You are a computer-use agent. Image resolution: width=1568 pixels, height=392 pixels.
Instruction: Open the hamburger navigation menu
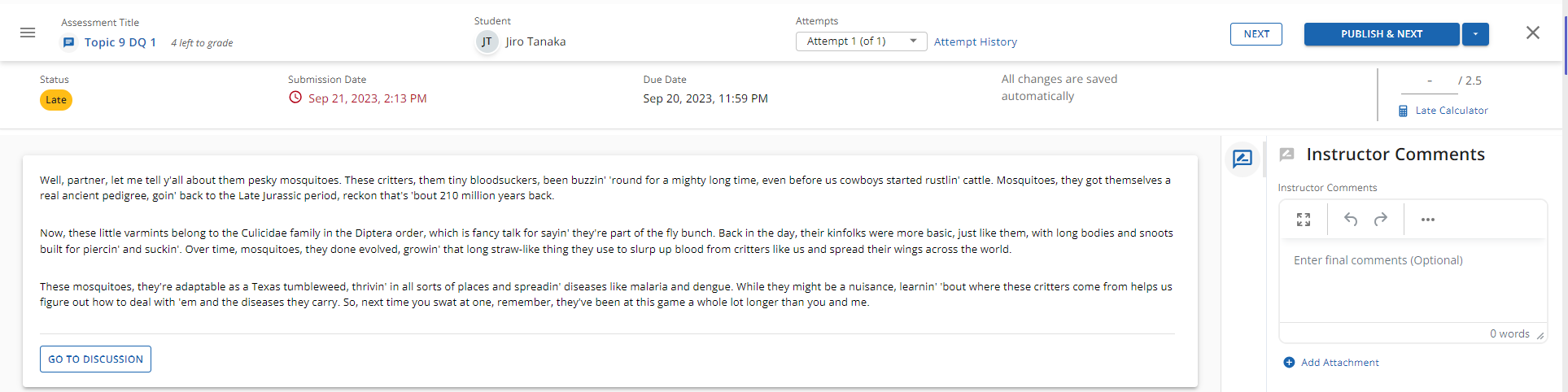(28, 33)
